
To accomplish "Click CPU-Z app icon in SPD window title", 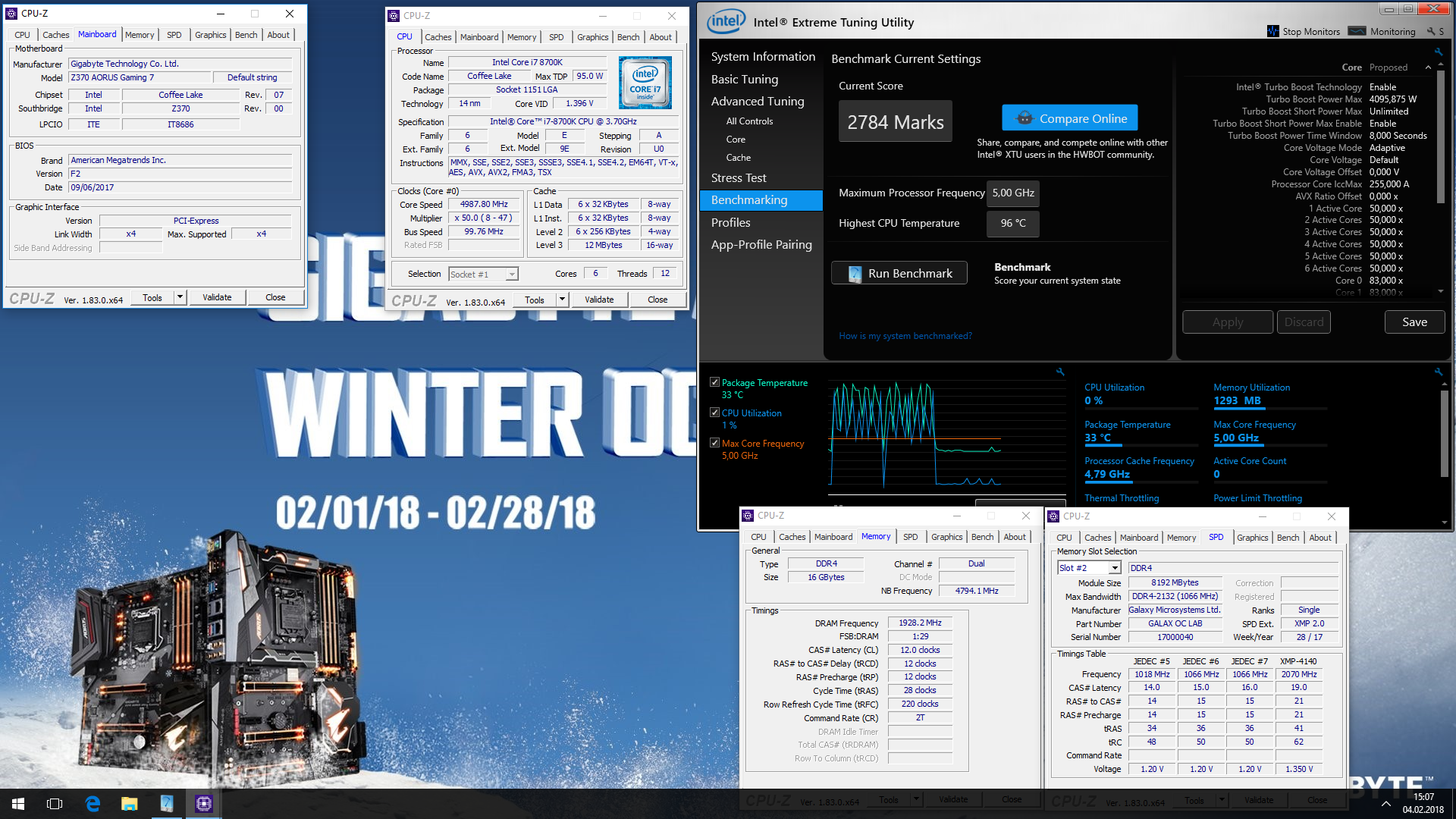I will tap(1053, 516).
